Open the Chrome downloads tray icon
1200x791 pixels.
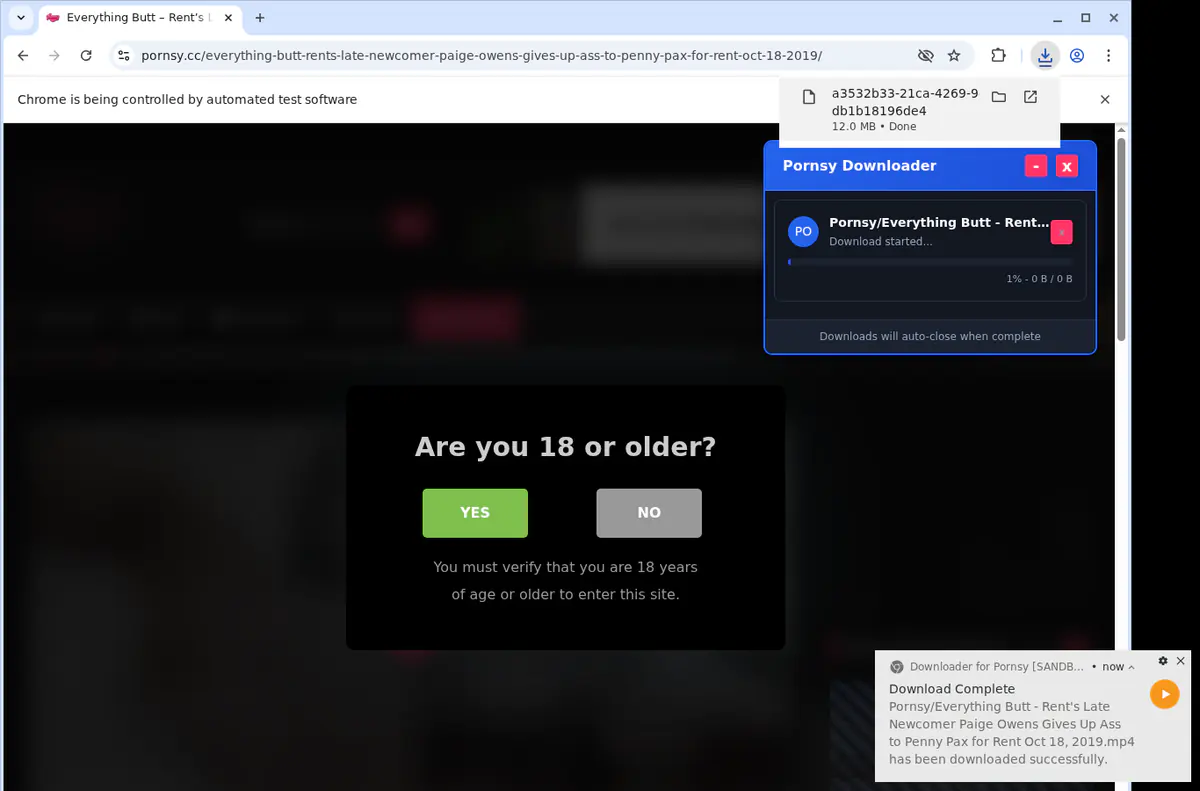coord(1045,56)
